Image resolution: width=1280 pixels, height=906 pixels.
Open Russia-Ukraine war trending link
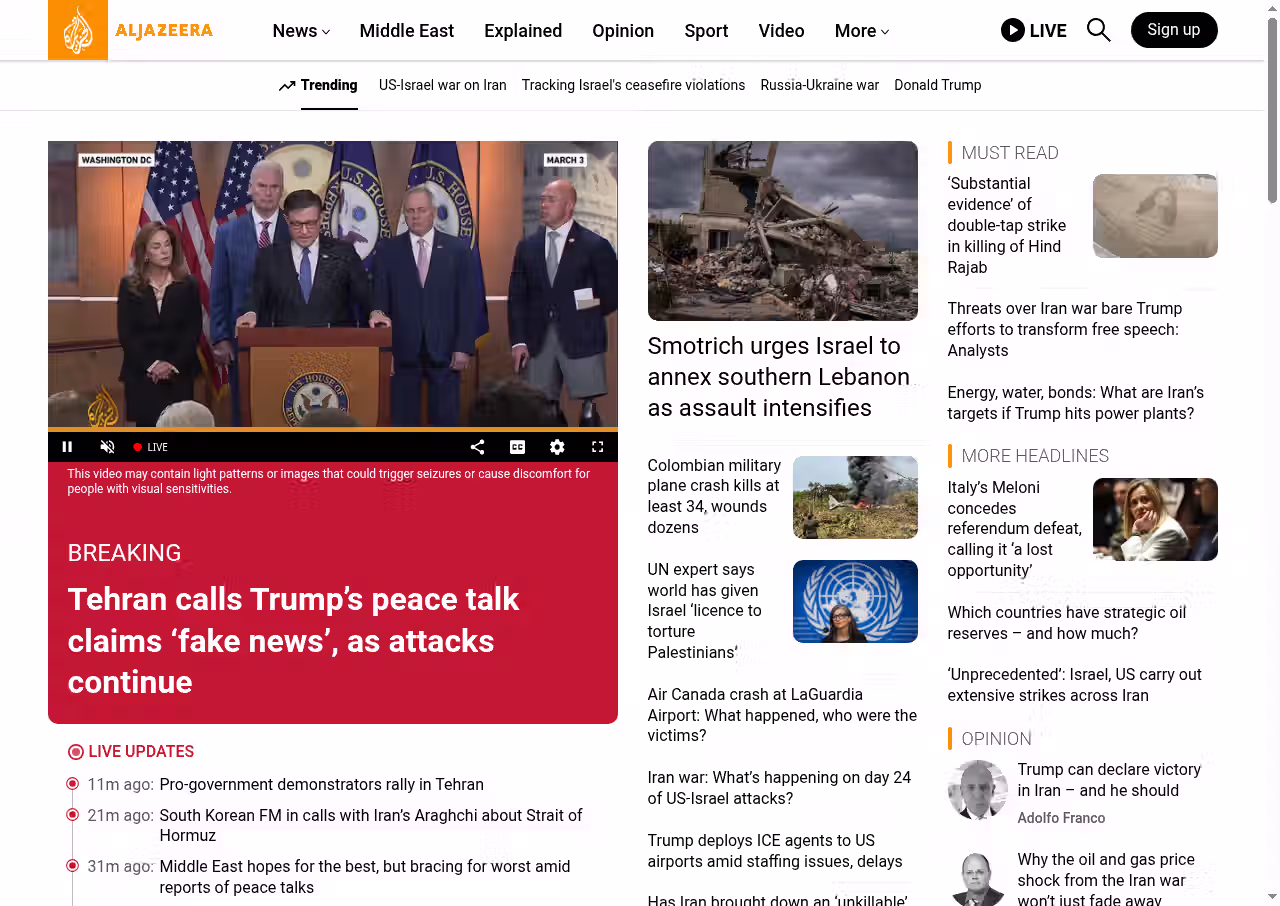click(x=819, y=85)
